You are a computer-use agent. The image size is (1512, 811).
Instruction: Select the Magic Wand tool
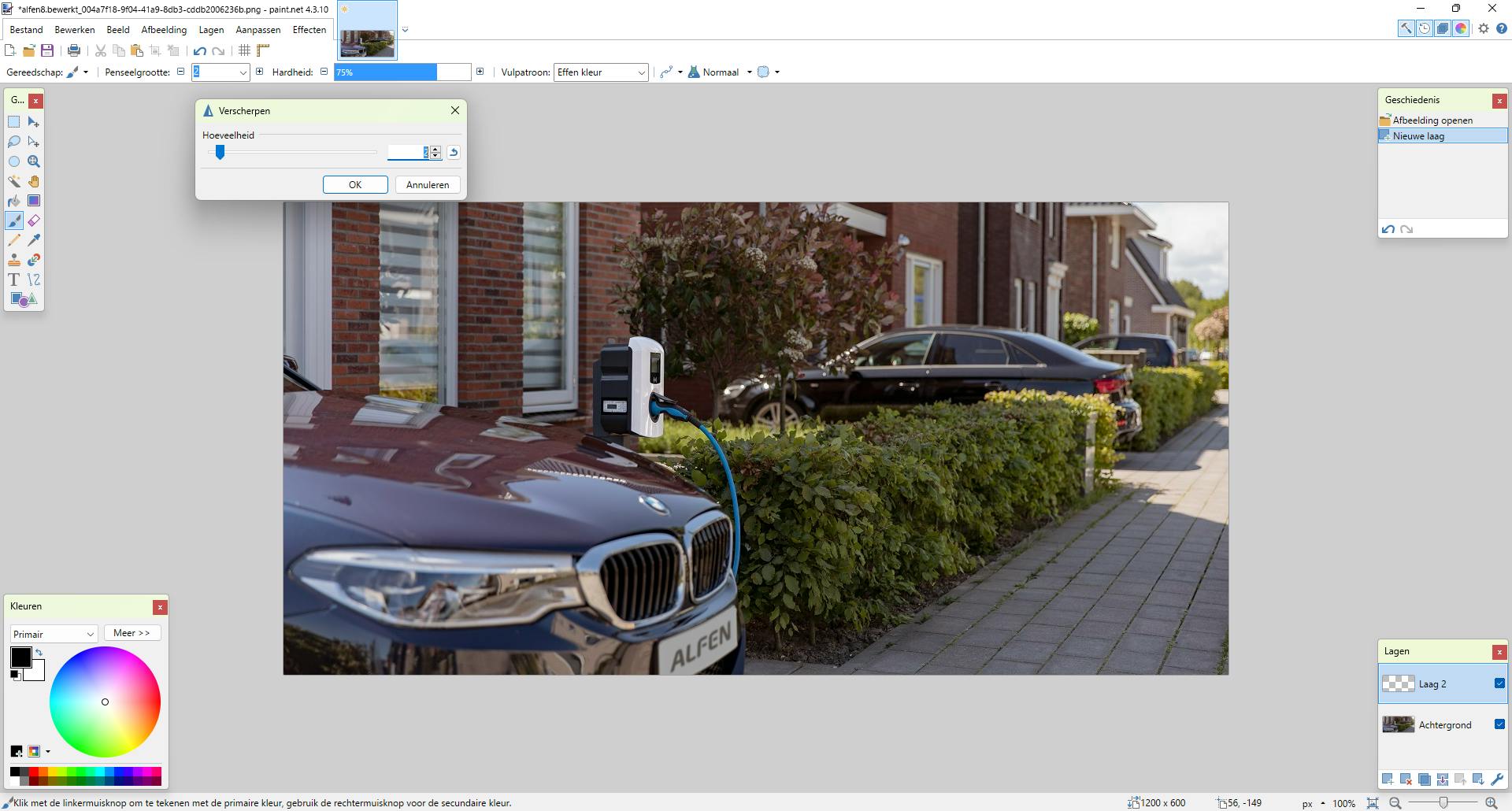tap(14, 181)
